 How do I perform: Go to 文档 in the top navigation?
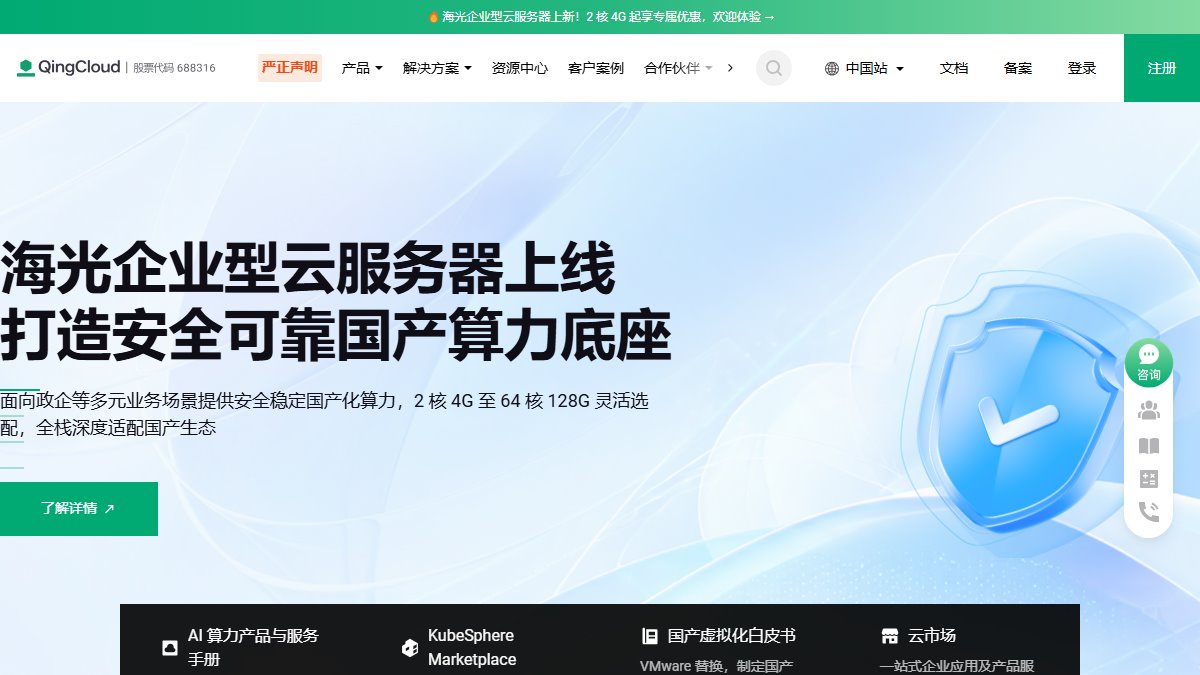click(x=954, y=68)
